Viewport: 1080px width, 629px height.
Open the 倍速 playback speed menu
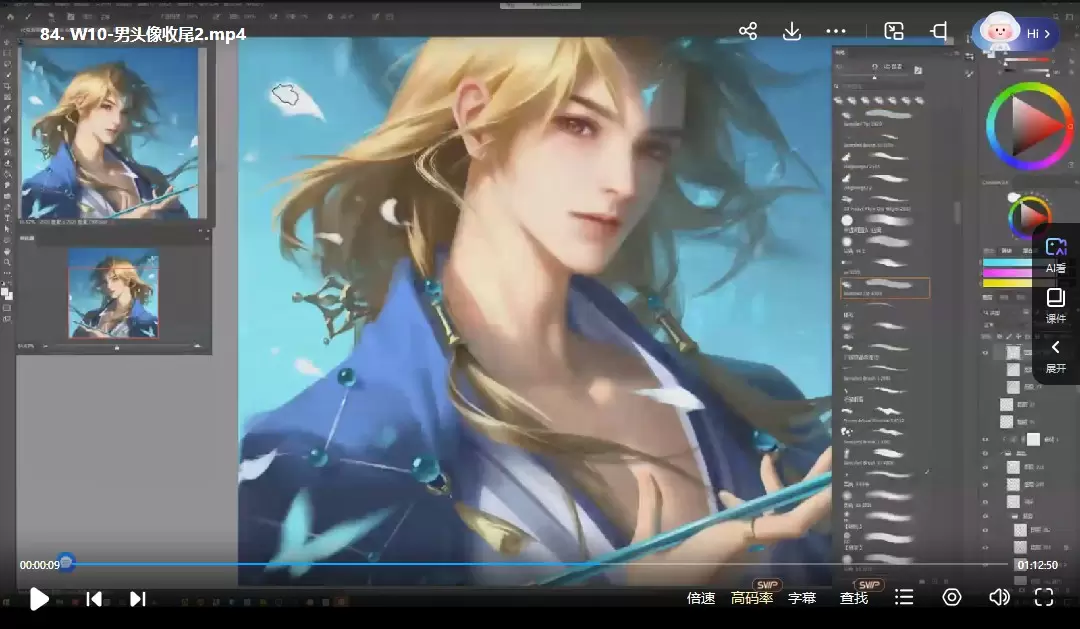click(701, 598)
